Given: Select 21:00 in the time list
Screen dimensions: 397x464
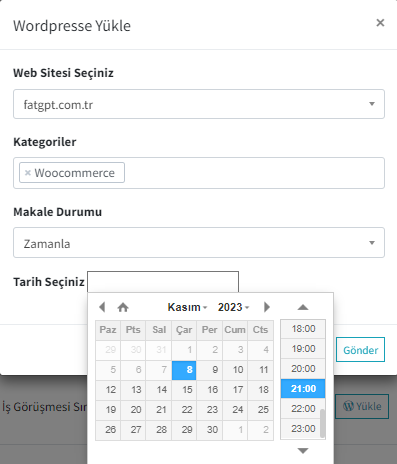Looking at the screenshot, I should [x=303, y=389].
